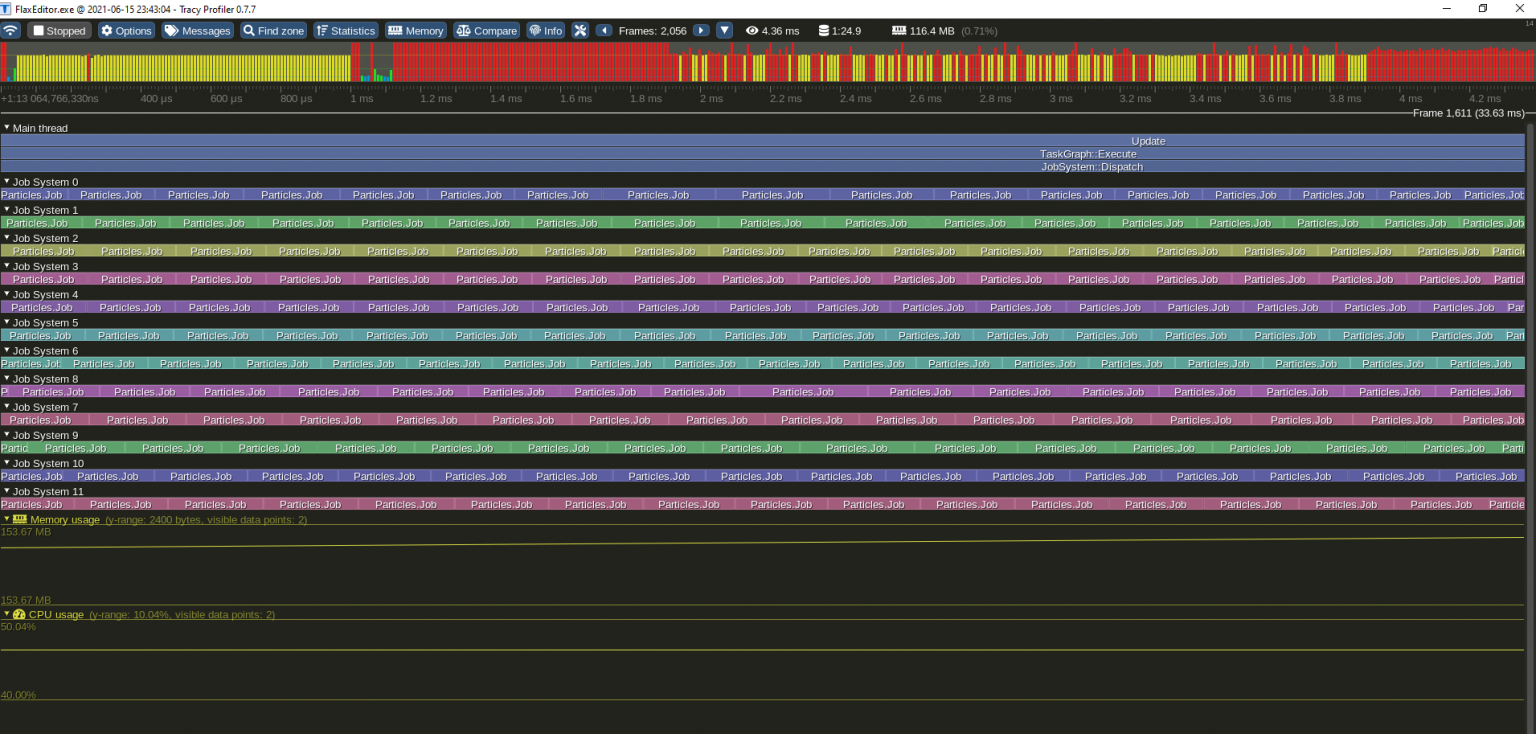
Task: Click the wrench and screwdriver tools icon
Action: pyautogui.click(x=581, y=31)
